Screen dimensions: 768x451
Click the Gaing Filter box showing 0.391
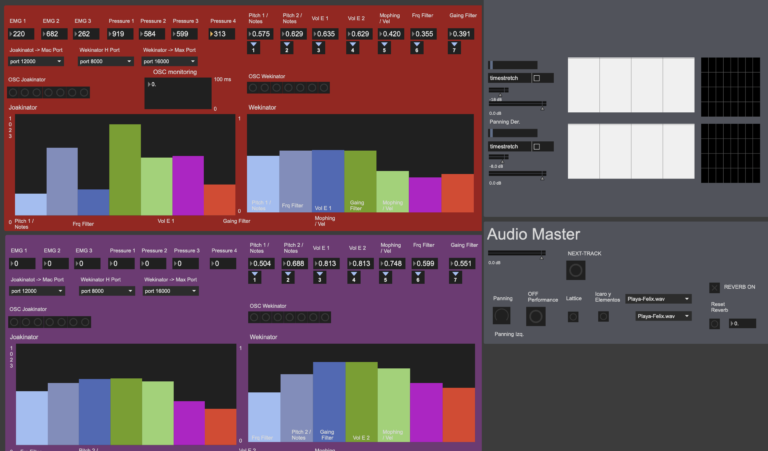coord(461,34)
